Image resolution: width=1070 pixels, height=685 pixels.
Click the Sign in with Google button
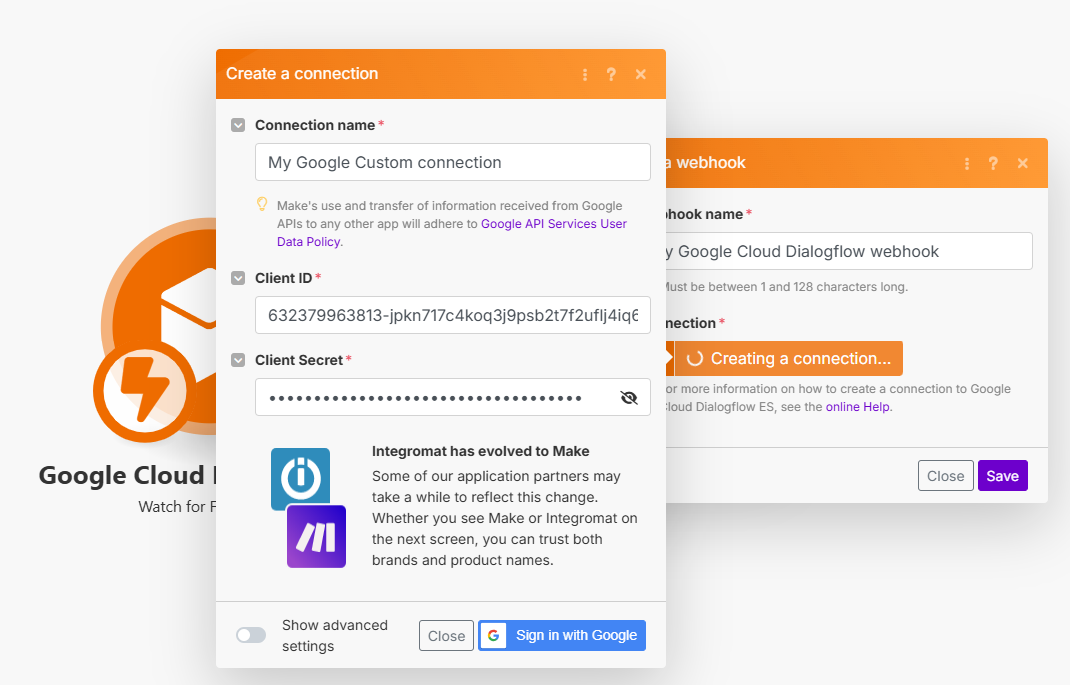pos(562,635)
